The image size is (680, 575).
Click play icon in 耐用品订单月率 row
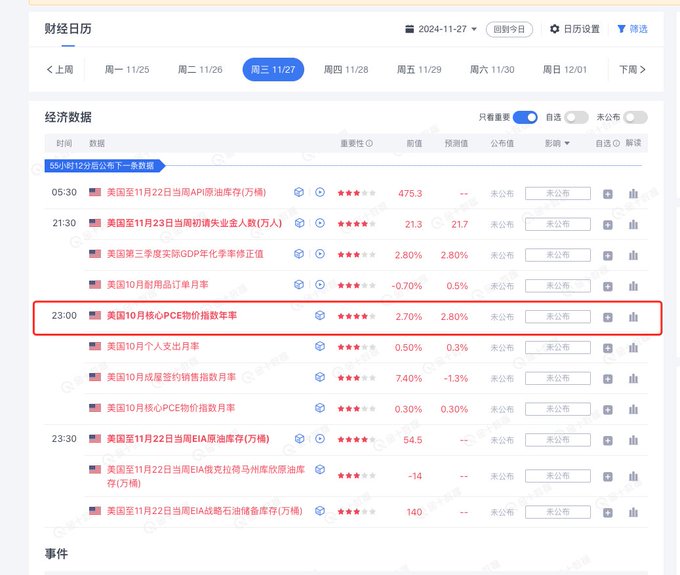coord(320,285)
